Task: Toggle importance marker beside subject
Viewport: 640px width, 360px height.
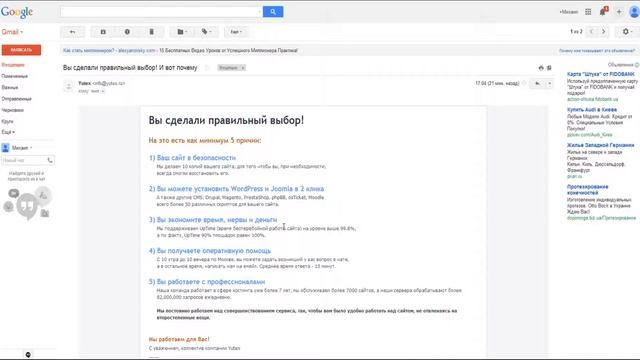Action: [208, 68]
